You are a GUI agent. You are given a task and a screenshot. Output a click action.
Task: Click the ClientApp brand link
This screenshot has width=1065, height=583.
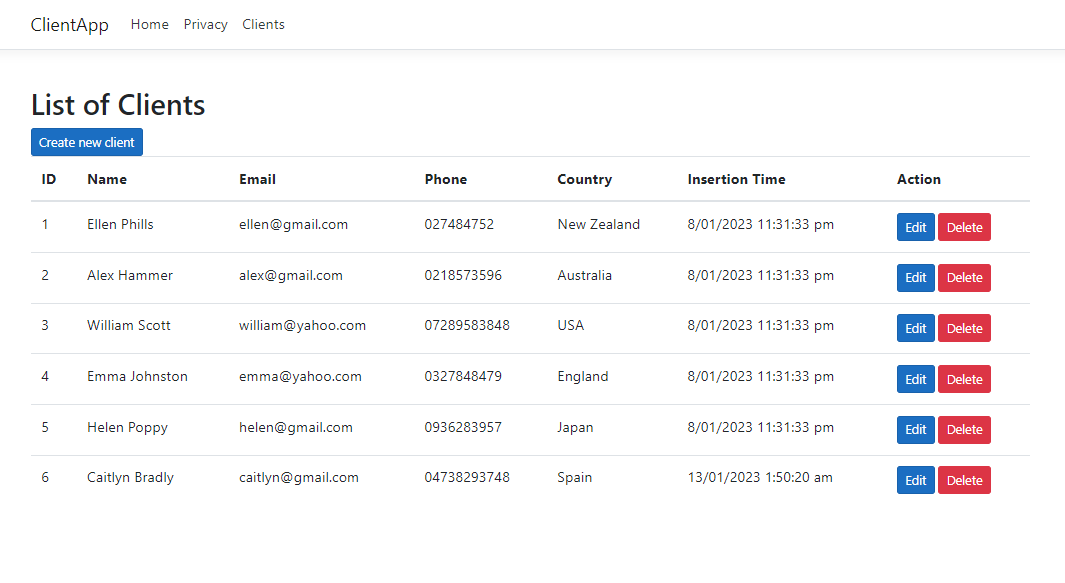click(69, 25)
